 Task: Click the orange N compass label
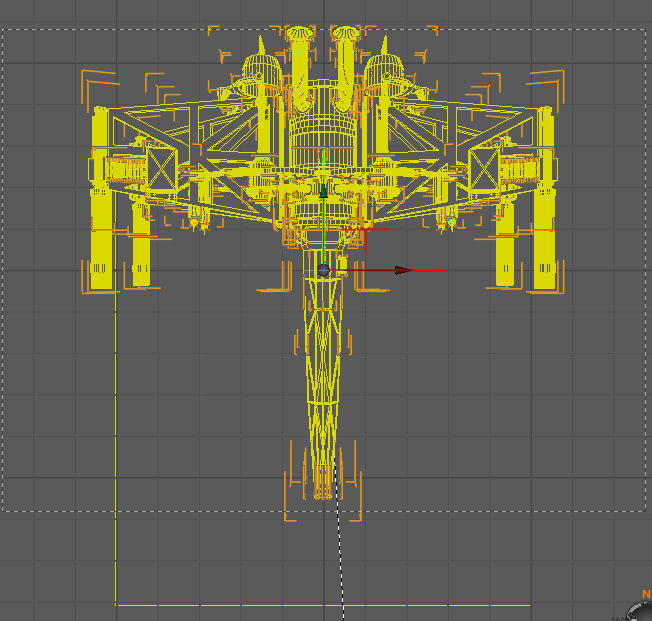click(646, 594)
